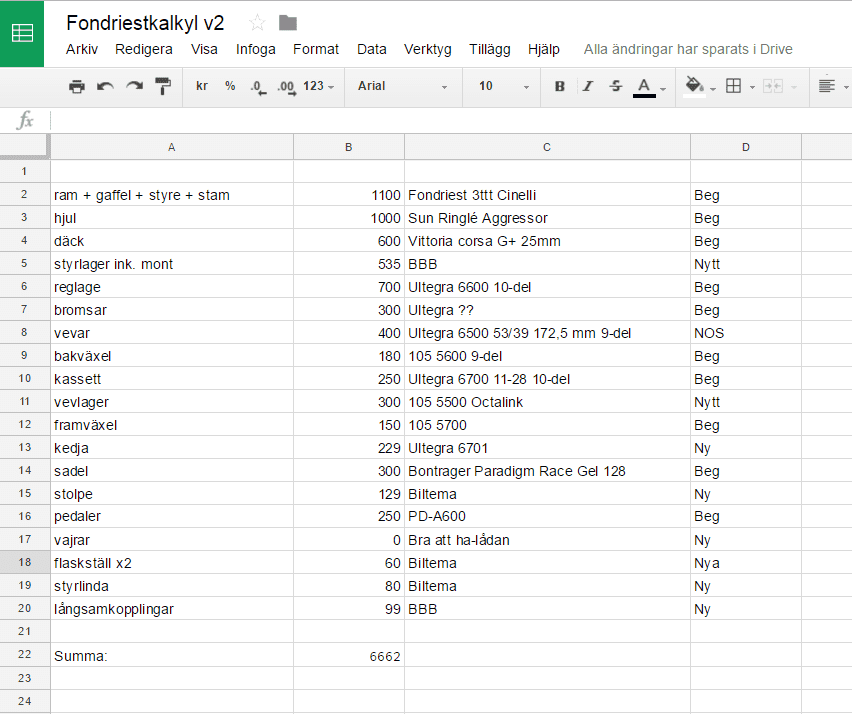This screenshot has width=852, height=714.
Task: Select the 'Nya' cell
Action: [746, 563]
